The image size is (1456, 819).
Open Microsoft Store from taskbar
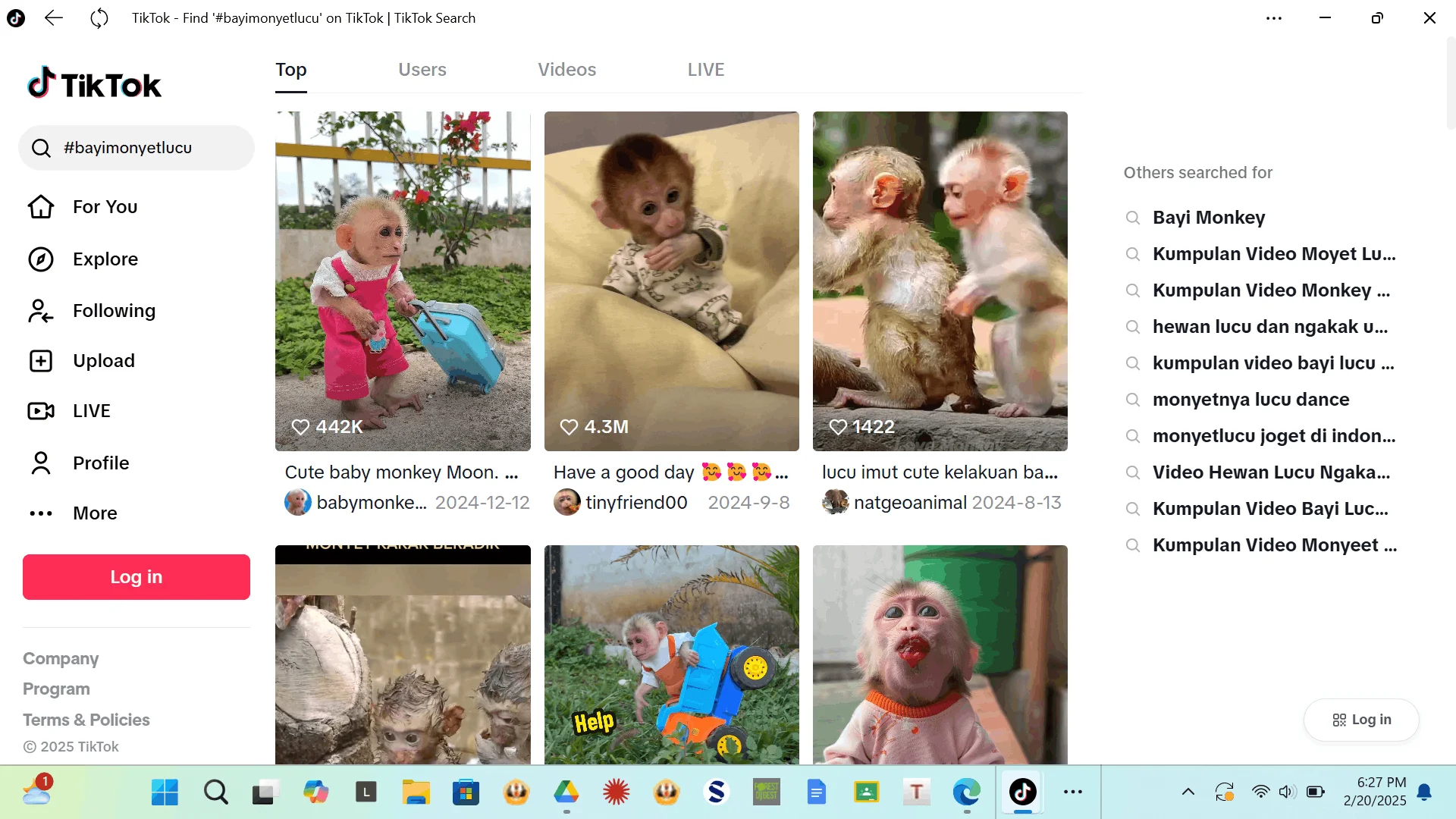pyautogui.click(x=466, y=792)
